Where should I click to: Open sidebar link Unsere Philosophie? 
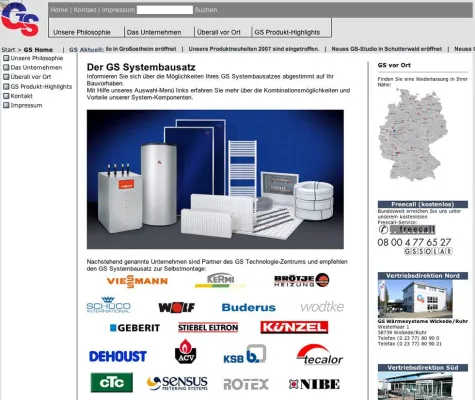(37, 58)
